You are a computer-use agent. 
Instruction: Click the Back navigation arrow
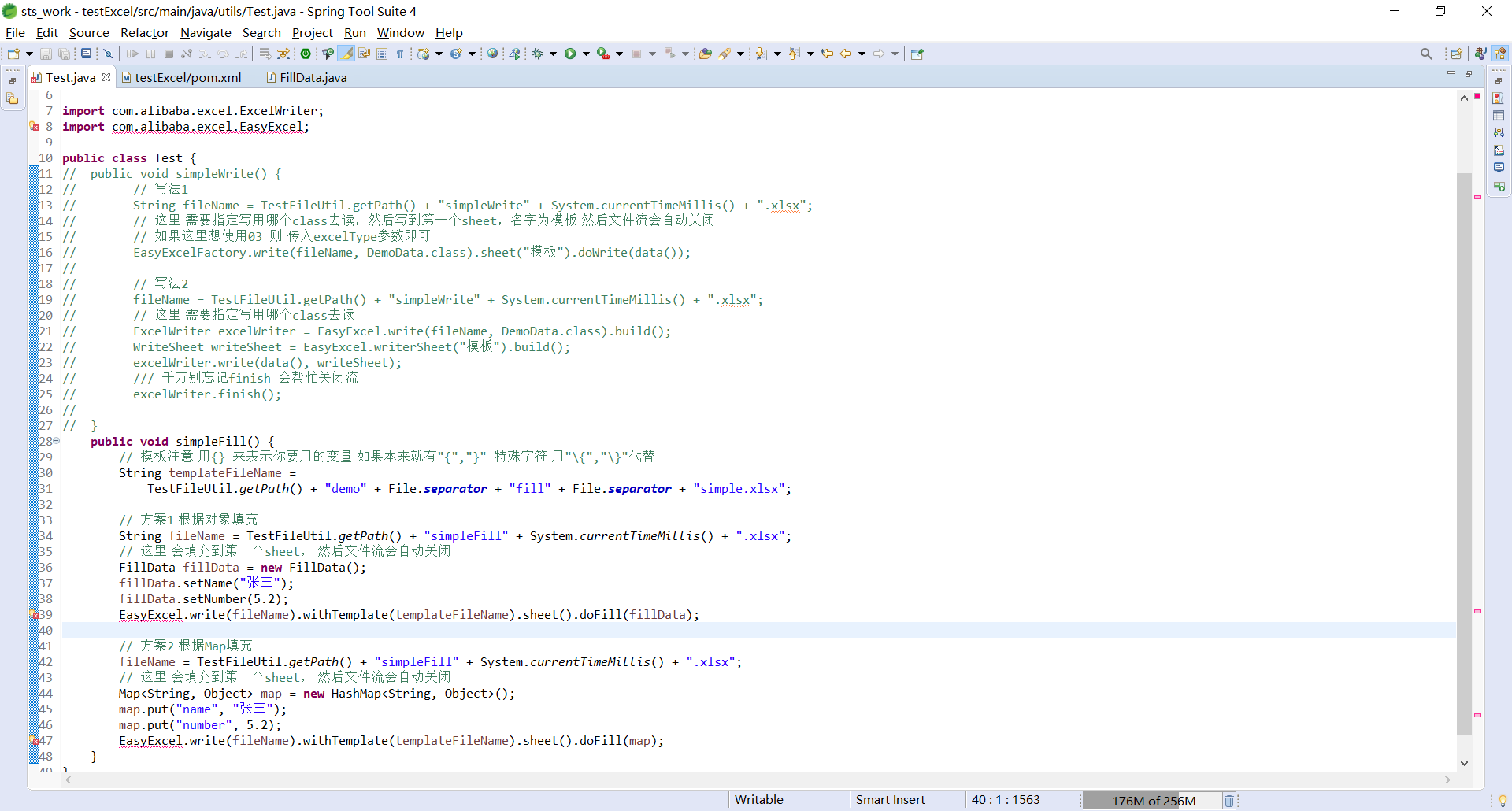click(846, 54)
